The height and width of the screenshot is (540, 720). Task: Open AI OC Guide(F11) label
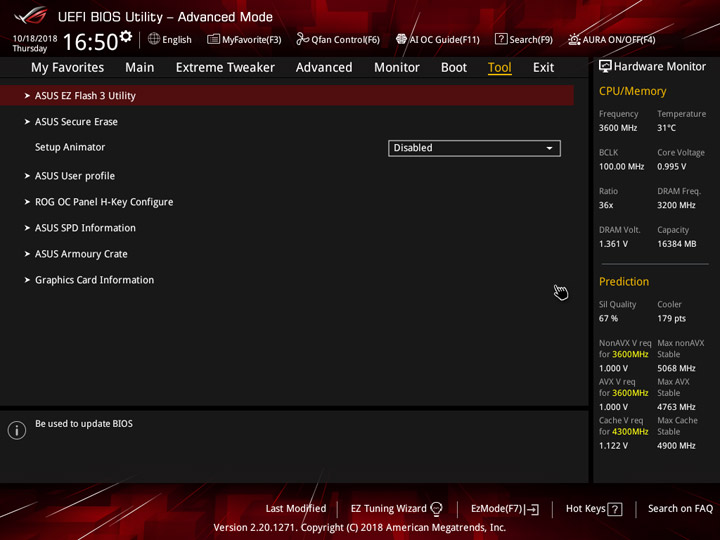pos(444,40)
